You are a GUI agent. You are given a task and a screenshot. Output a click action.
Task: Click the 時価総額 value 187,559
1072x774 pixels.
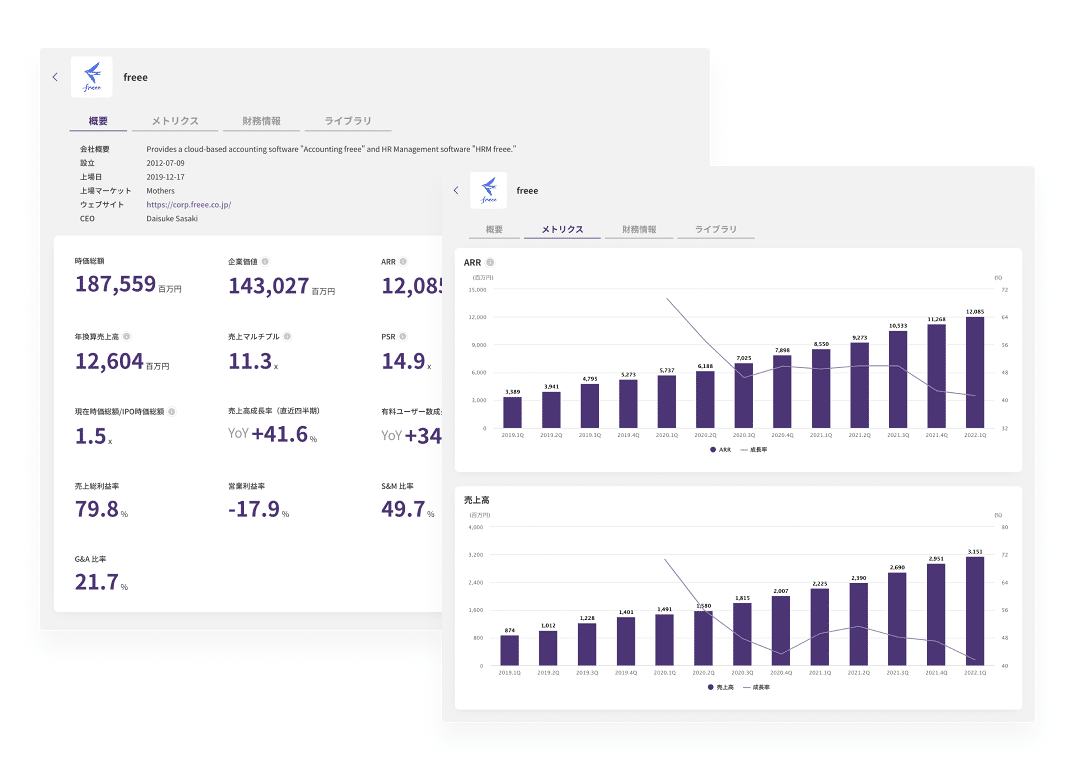[116, 284]
